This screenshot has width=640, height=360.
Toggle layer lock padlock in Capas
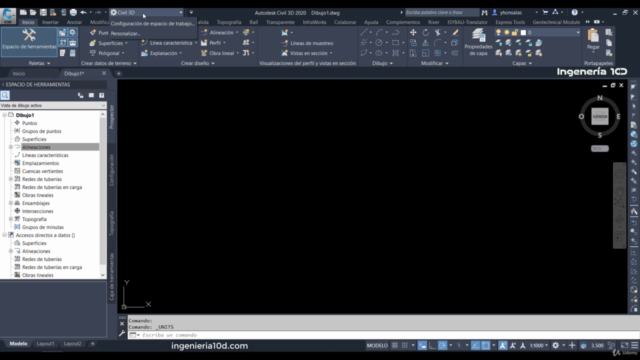[x=515, y=32]
